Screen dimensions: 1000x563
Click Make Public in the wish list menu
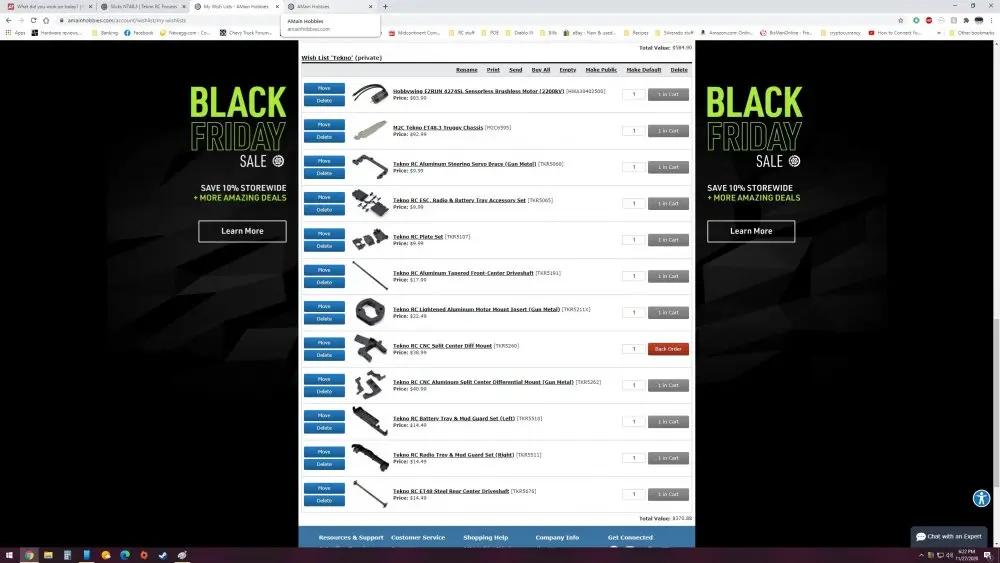click(x=601, y=70)
